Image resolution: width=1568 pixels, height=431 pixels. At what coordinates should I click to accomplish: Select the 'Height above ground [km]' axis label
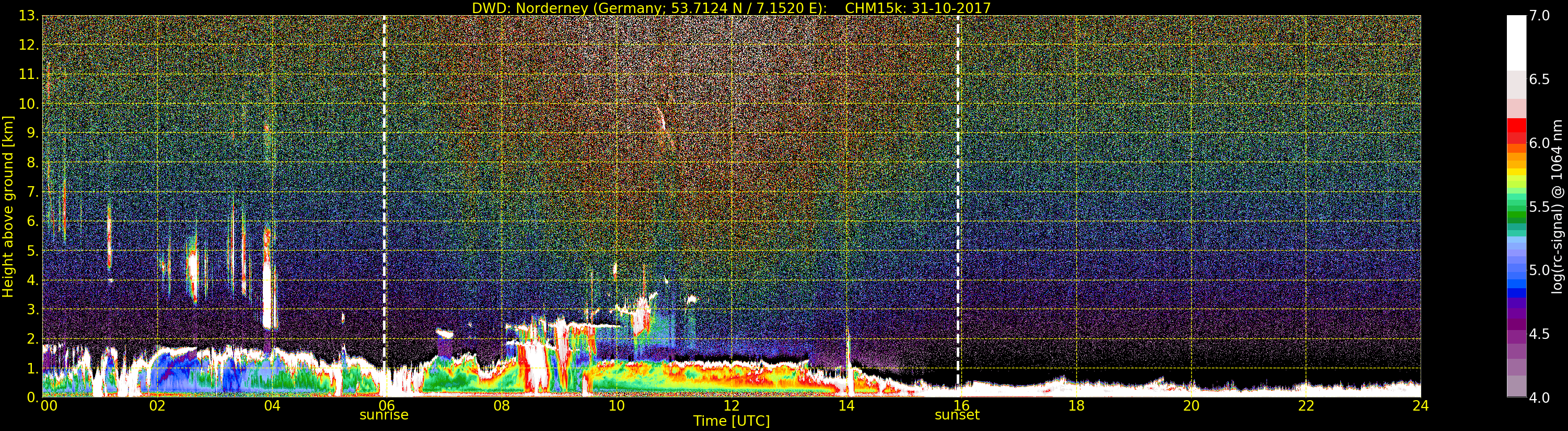coord(8,207)
